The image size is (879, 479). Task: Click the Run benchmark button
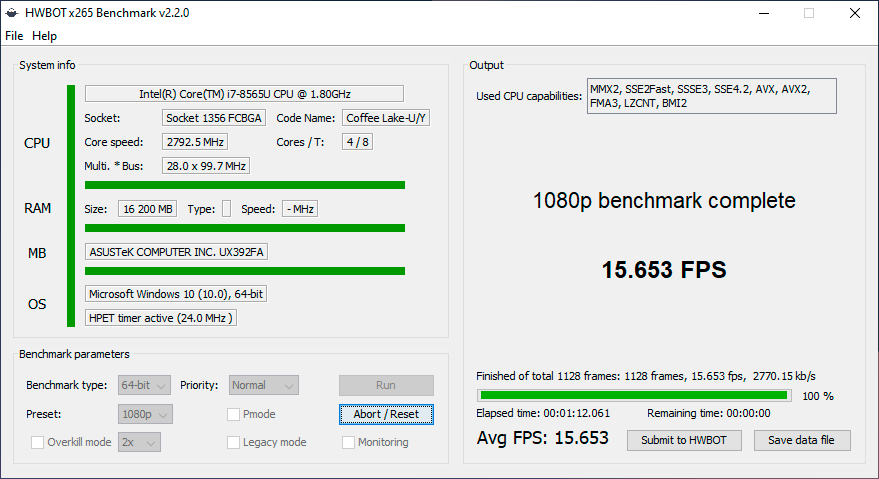pos(386,385)
